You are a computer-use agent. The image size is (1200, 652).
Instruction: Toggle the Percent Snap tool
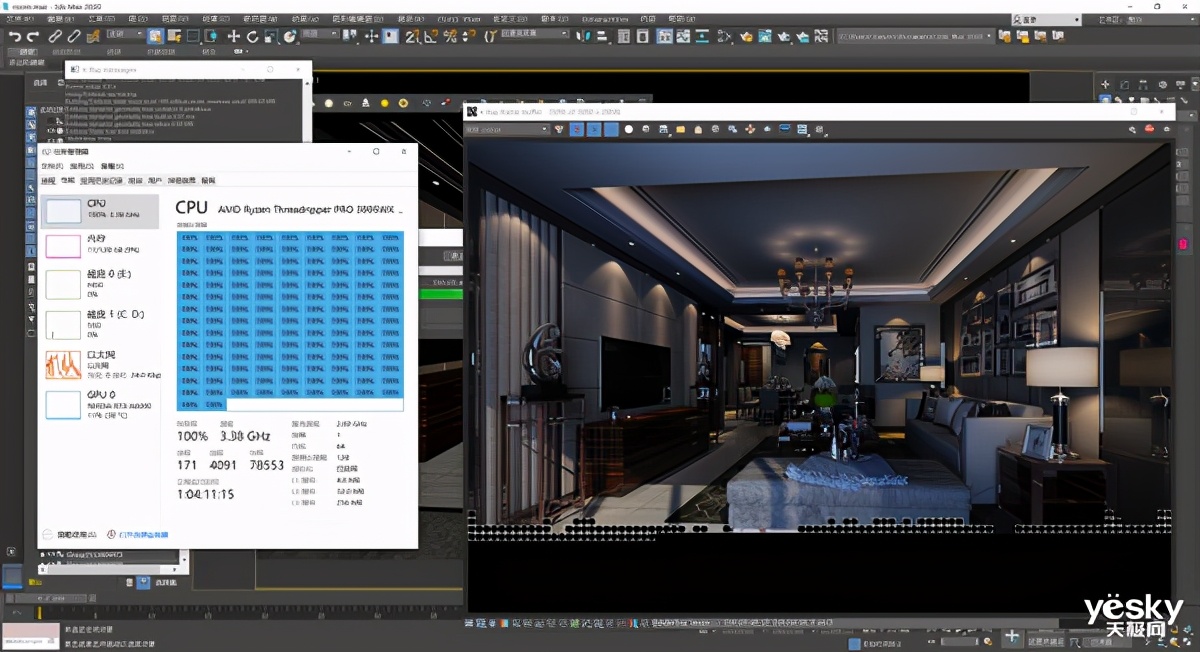(450, 36)
